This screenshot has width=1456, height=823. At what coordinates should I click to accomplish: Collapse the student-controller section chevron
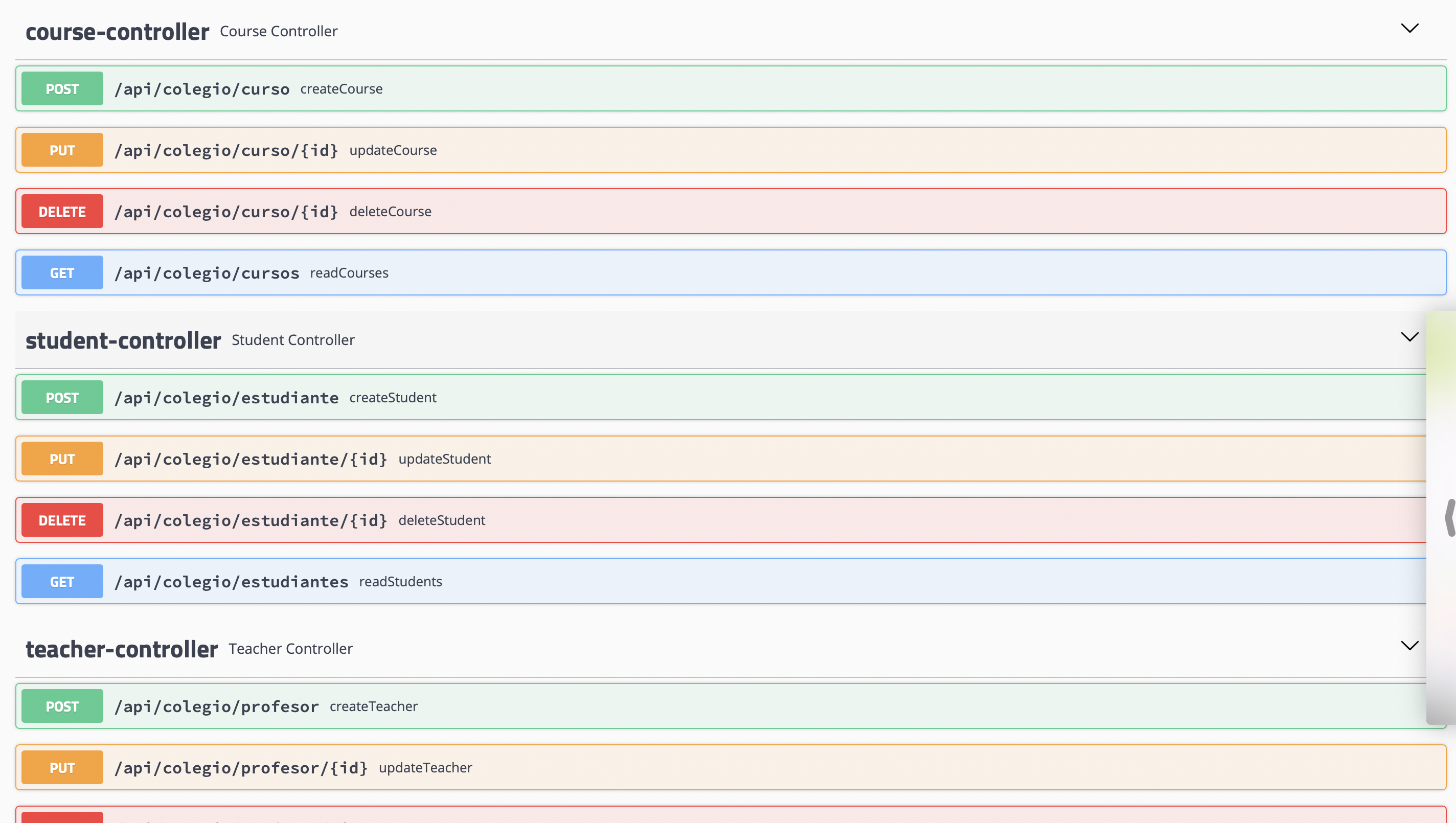pos(1409,337)
